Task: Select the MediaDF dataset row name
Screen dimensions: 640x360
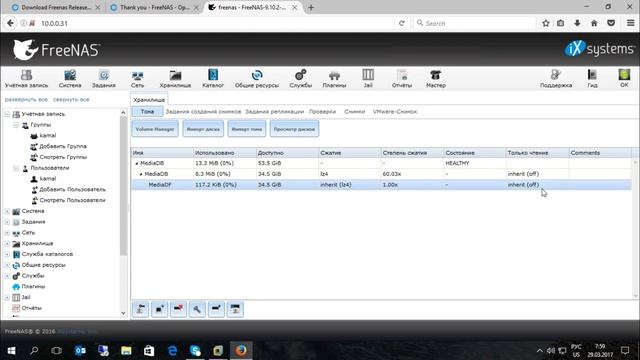Action: (x=160, y=184)
